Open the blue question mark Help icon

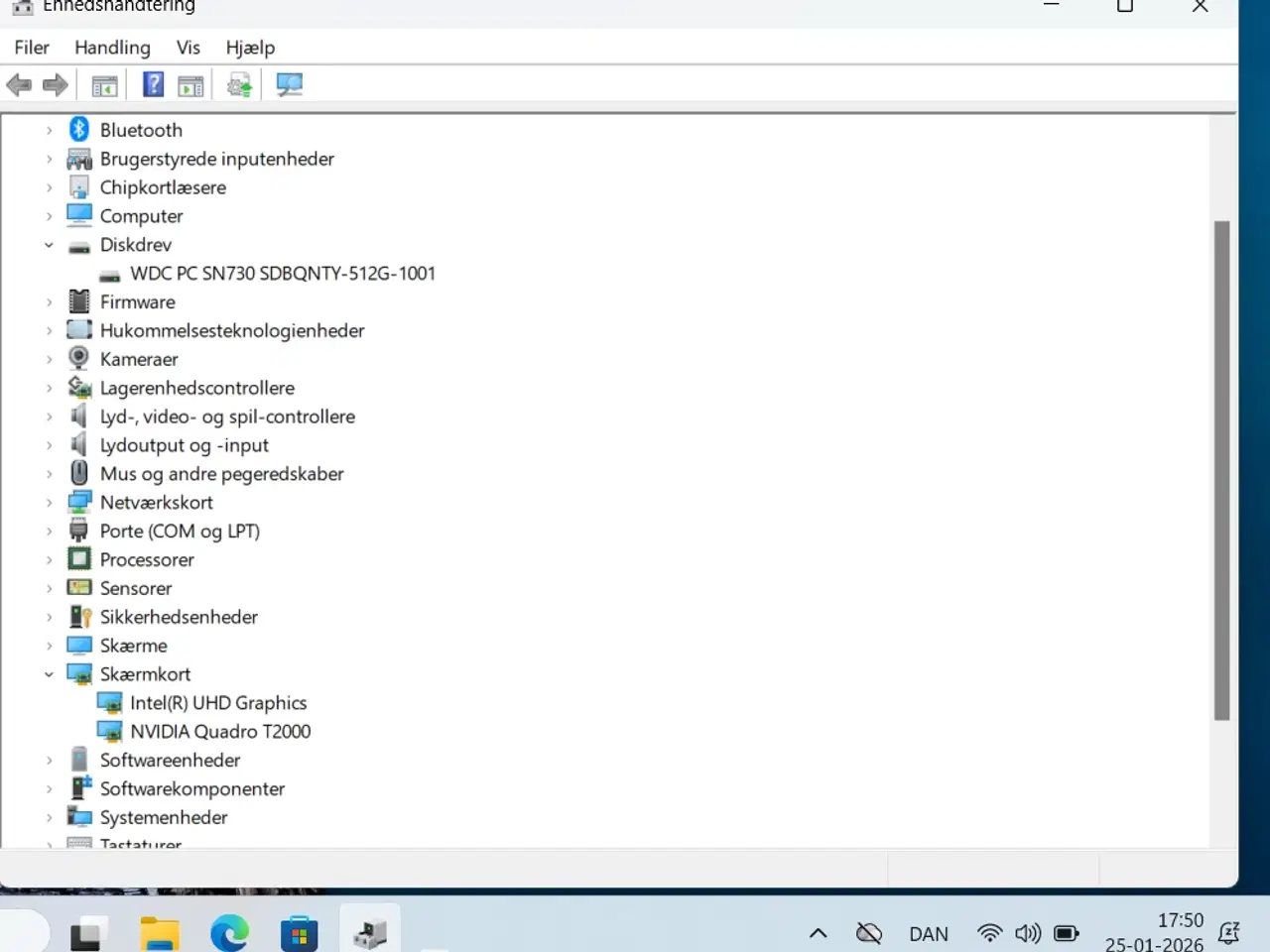coord(153,85)
